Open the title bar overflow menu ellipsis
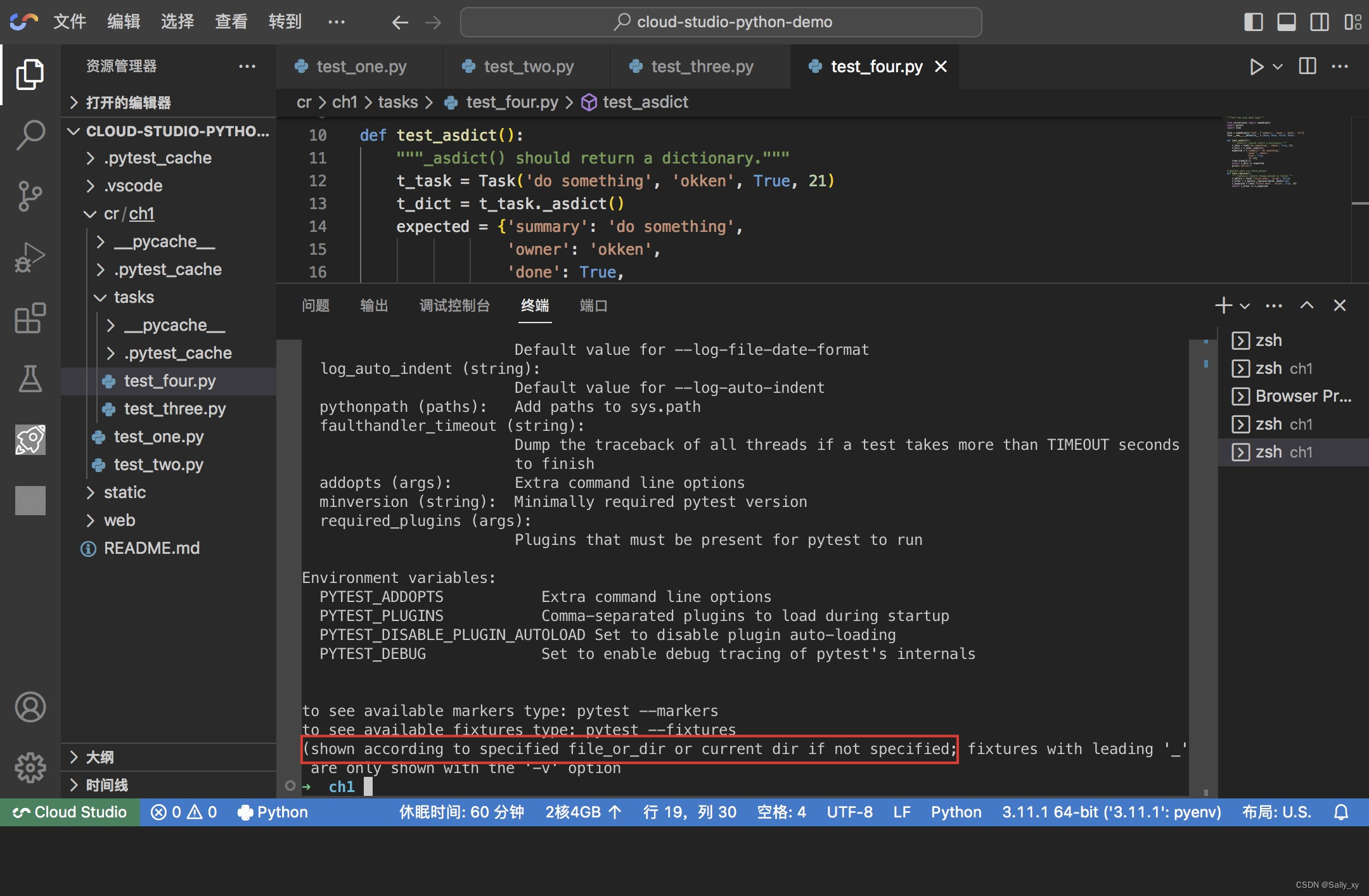The width and height of the screenshot is (1369, 896). pos(336,22)
